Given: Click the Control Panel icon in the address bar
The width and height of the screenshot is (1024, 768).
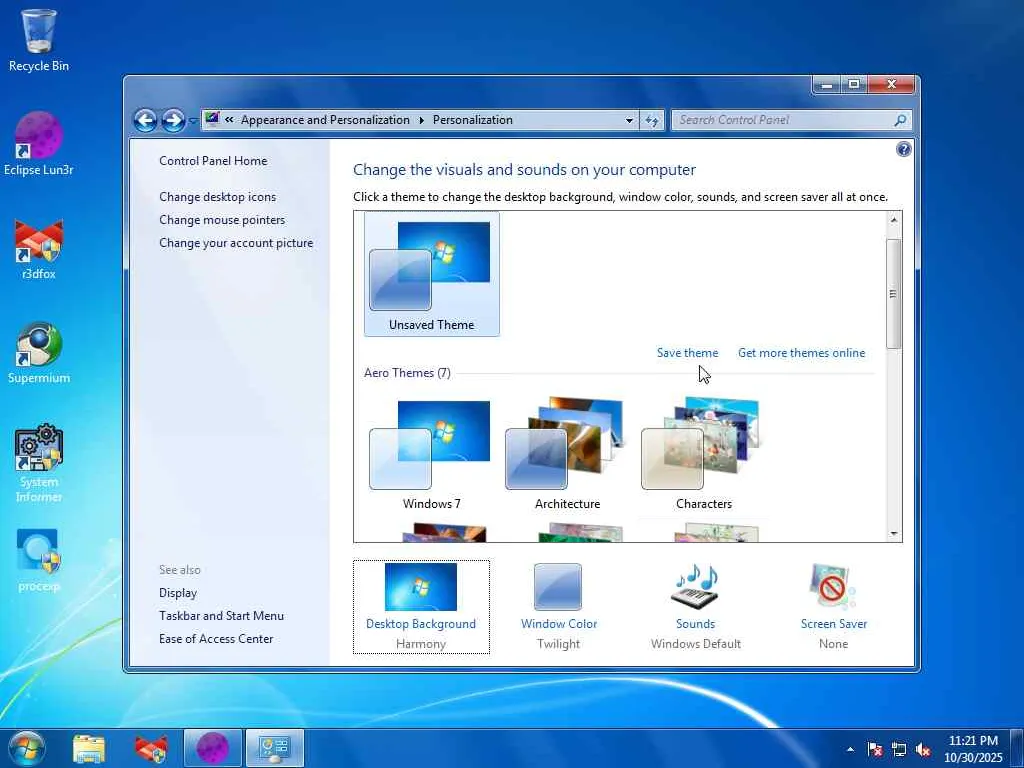Looking at the screenshot, I should pos(212,120).
